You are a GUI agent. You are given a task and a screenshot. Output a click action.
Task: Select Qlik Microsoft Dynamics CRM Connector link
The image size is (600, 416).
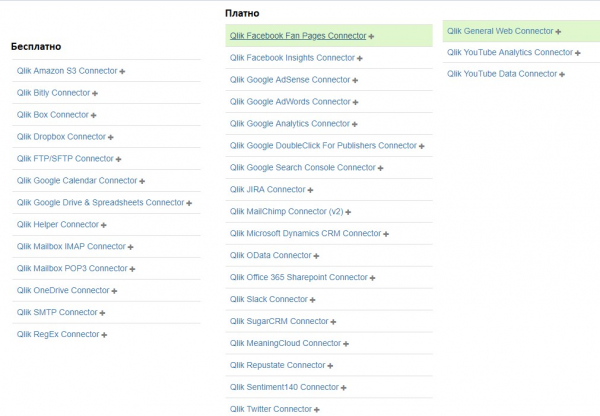point(305,234)
